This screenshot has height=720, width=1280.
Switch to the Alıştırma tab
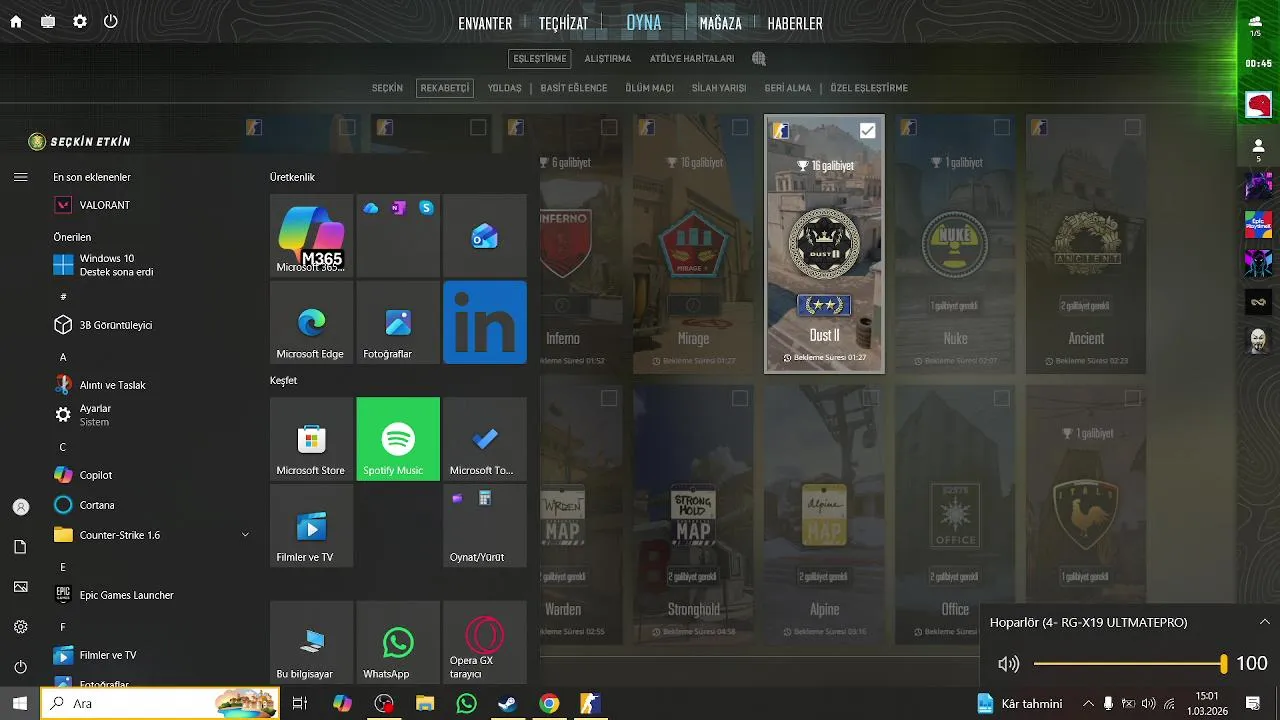click(x=608, y=59)
